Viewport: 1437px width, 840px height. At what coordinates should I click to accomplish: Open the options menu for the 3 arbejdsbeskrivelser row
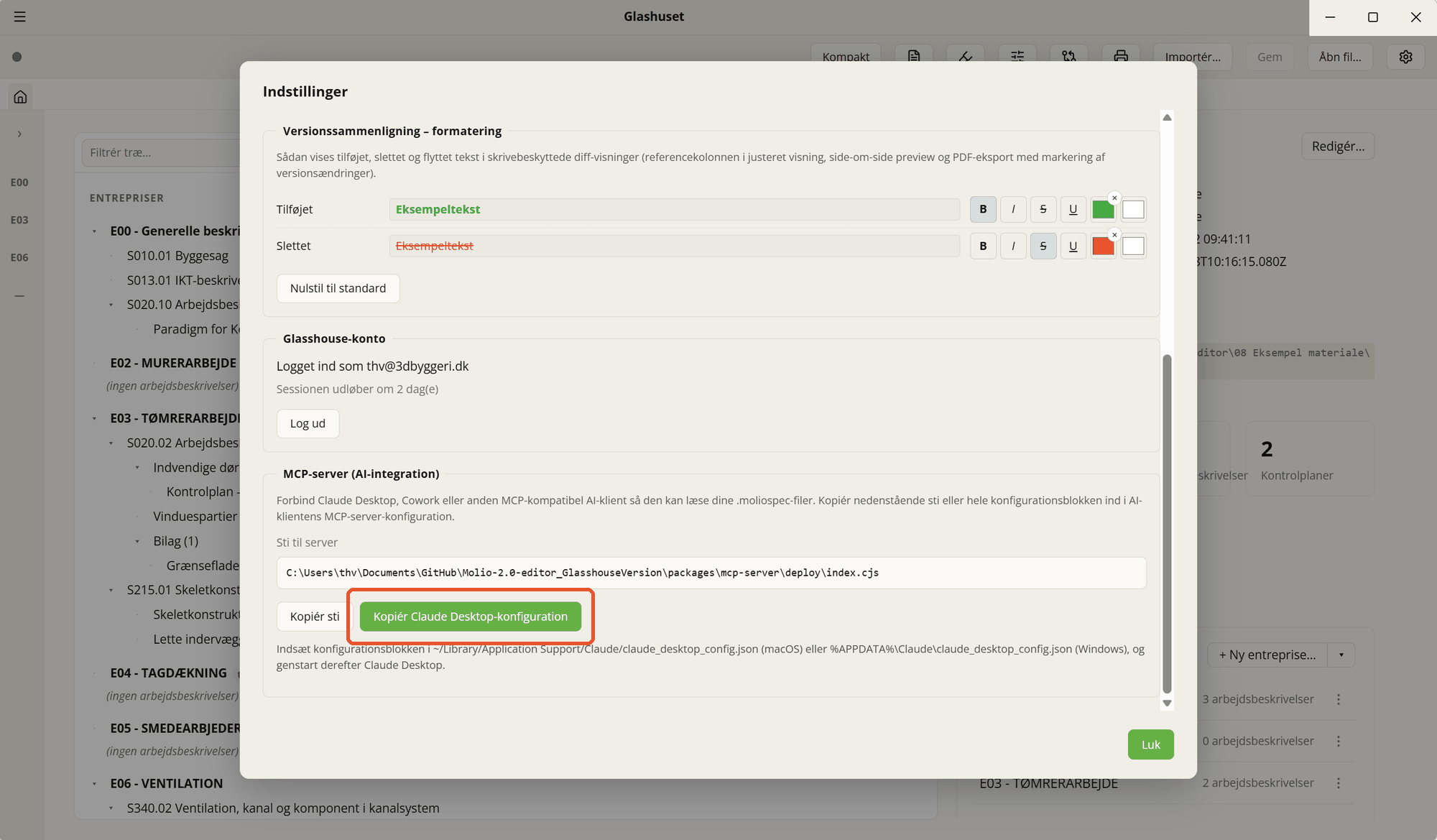1339,699
